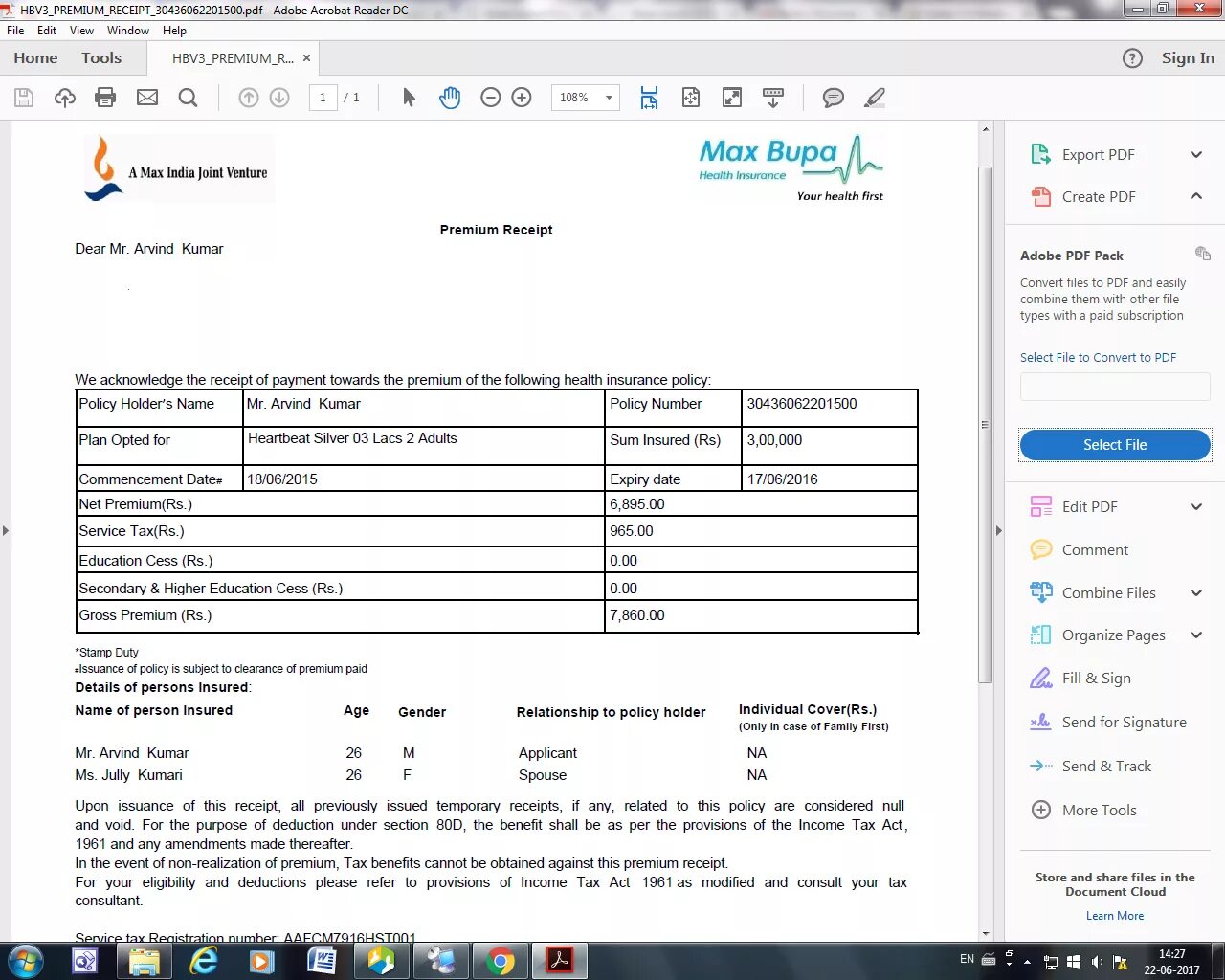Collapse the Create PDF chevron
Image resolution: width=1225 pixels, height=980 pixels.
point(1196,196)
